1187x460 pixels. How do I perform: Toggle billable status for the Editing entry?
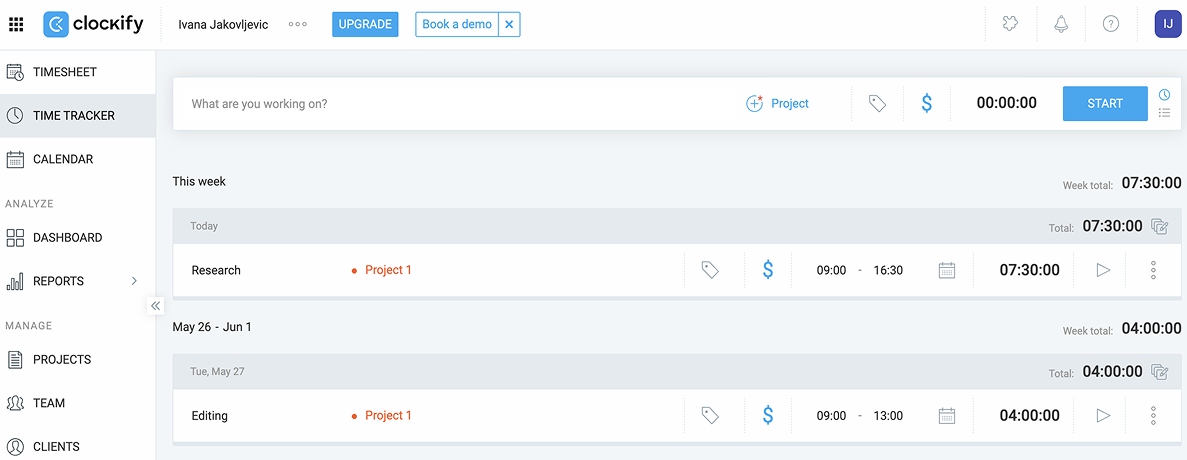(x=768, y=416)
